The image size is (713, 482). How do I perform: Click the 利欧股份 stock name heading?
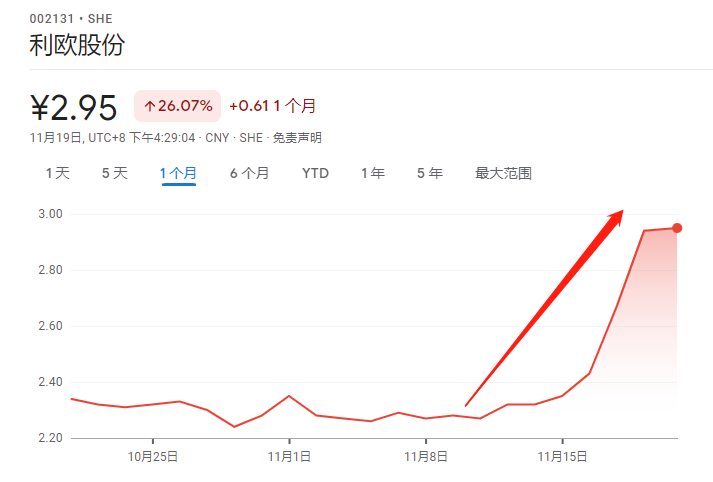[78, 45]
